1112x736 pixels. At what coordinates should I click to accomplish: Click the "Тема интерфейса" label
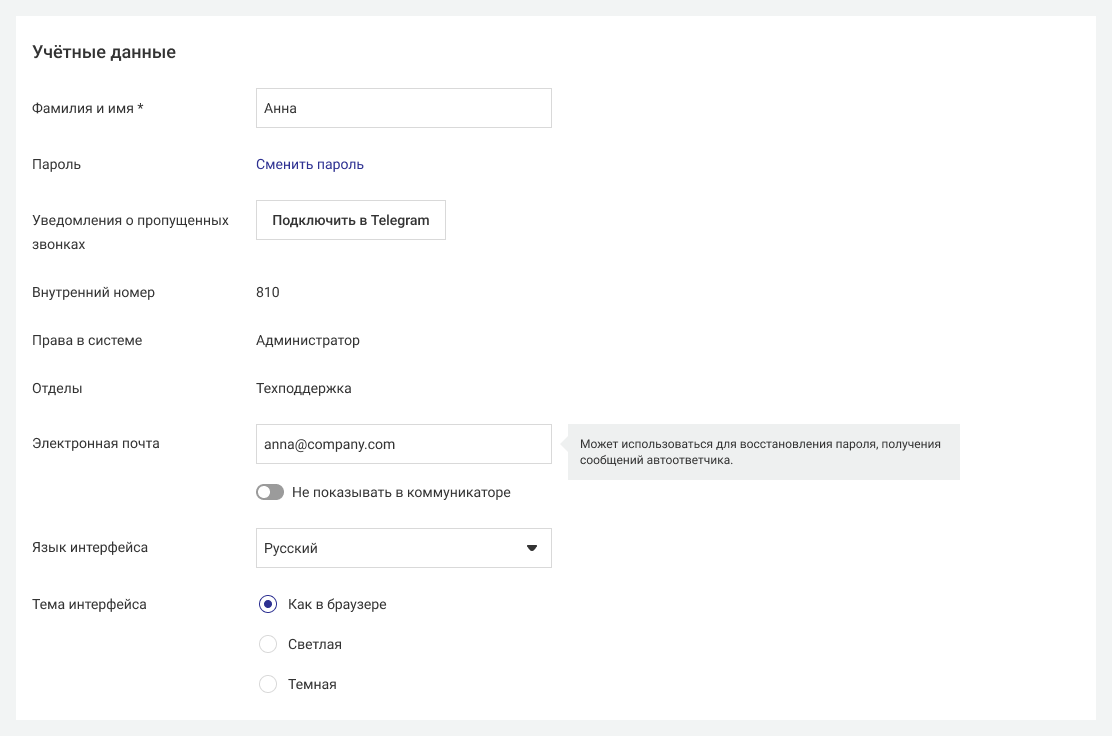pyautogui.click(x=89, y=604)
